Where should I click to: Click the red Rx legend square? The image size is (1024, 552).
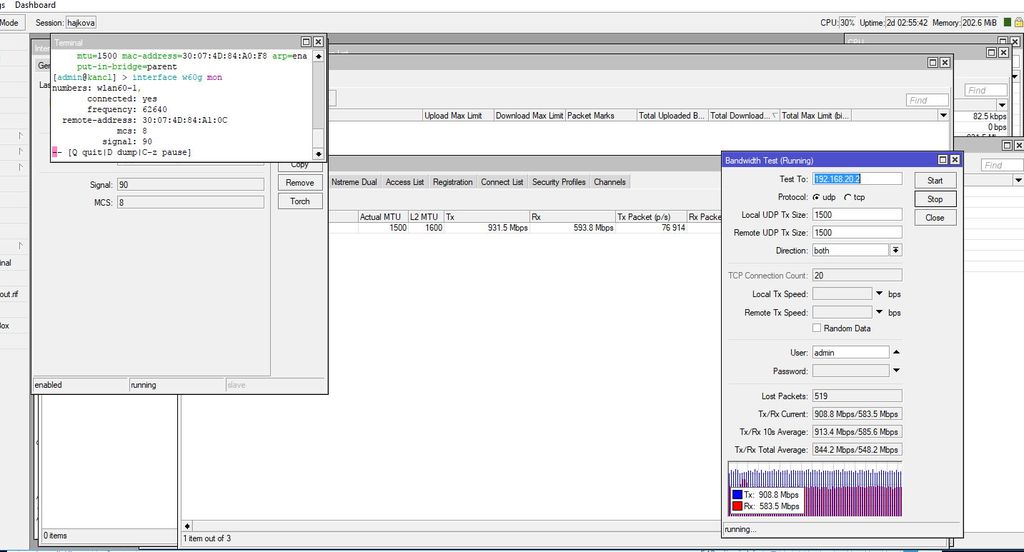[737, 506]
